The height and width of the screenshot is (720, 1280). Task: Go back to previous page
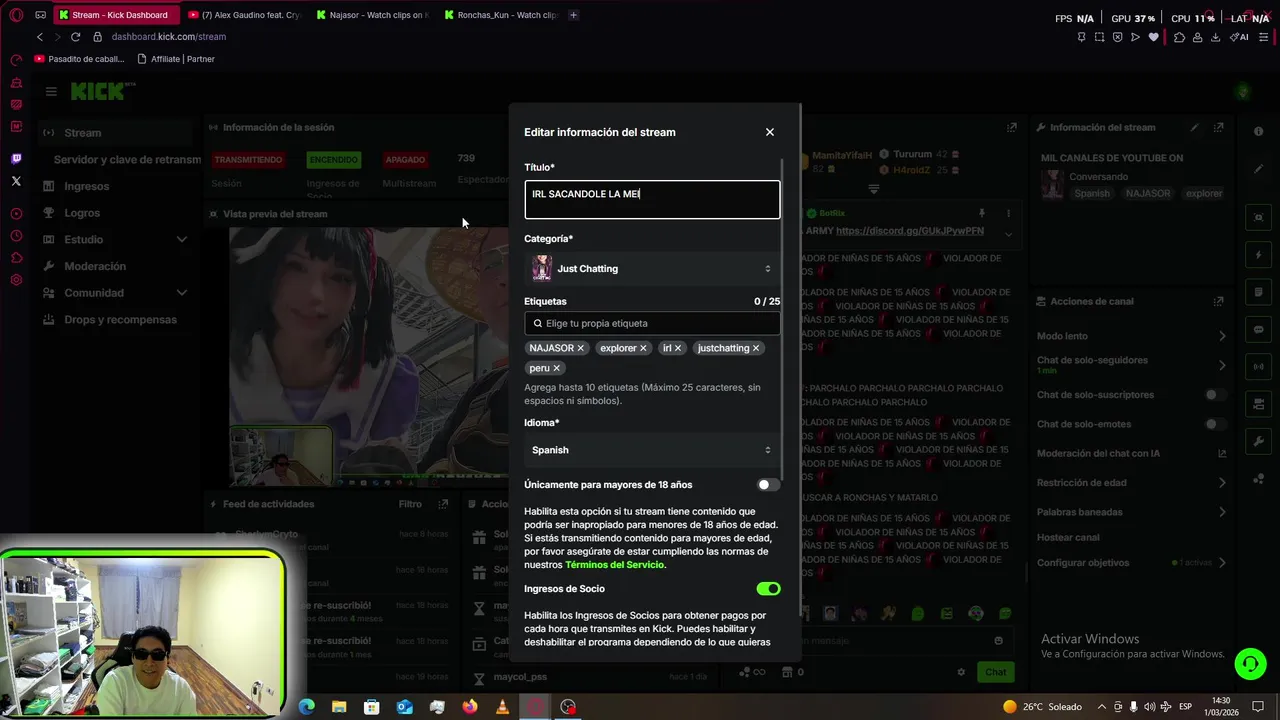[40, 37]
